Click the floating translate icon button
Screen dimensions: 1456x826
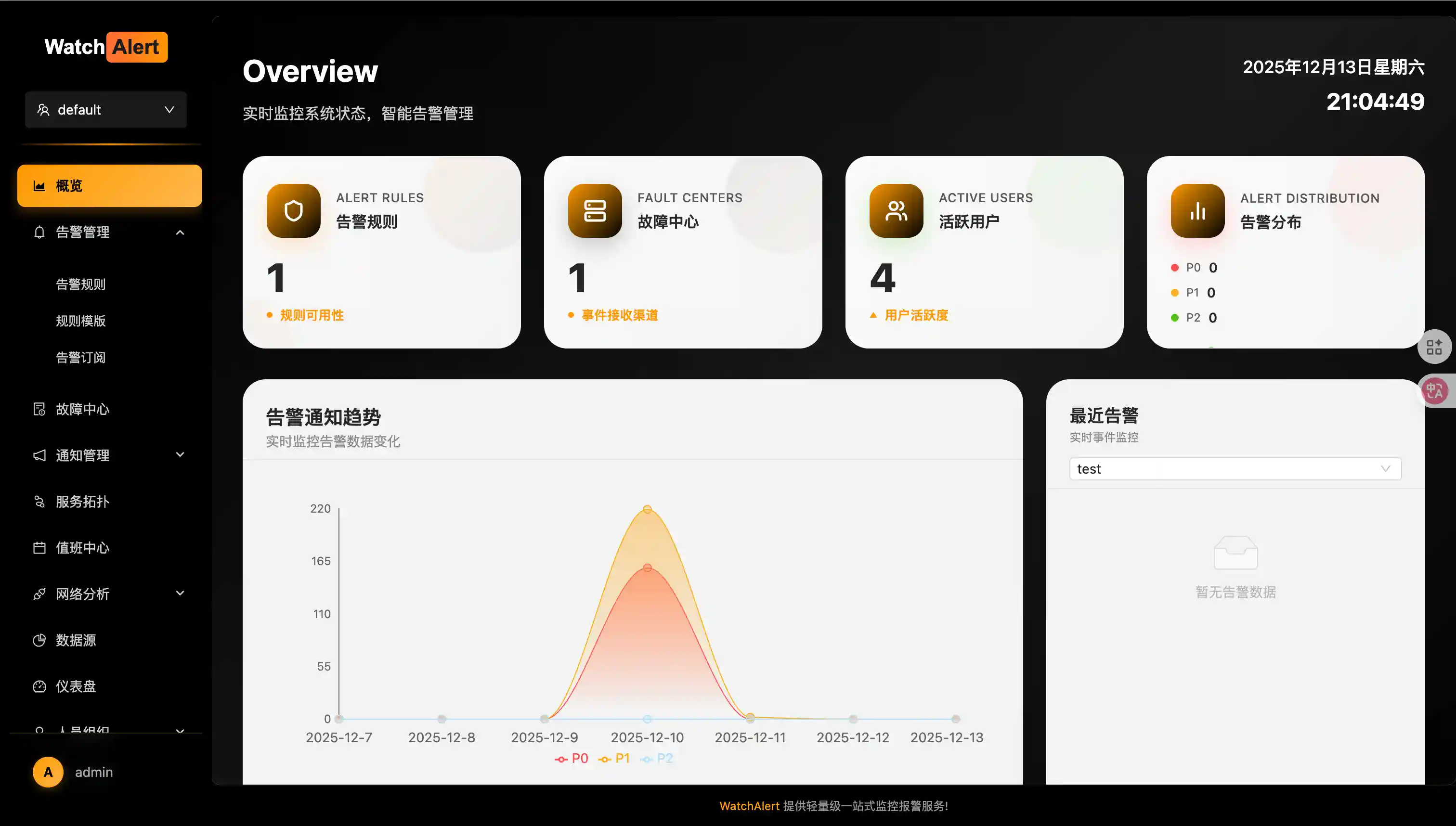point(1434,391)
